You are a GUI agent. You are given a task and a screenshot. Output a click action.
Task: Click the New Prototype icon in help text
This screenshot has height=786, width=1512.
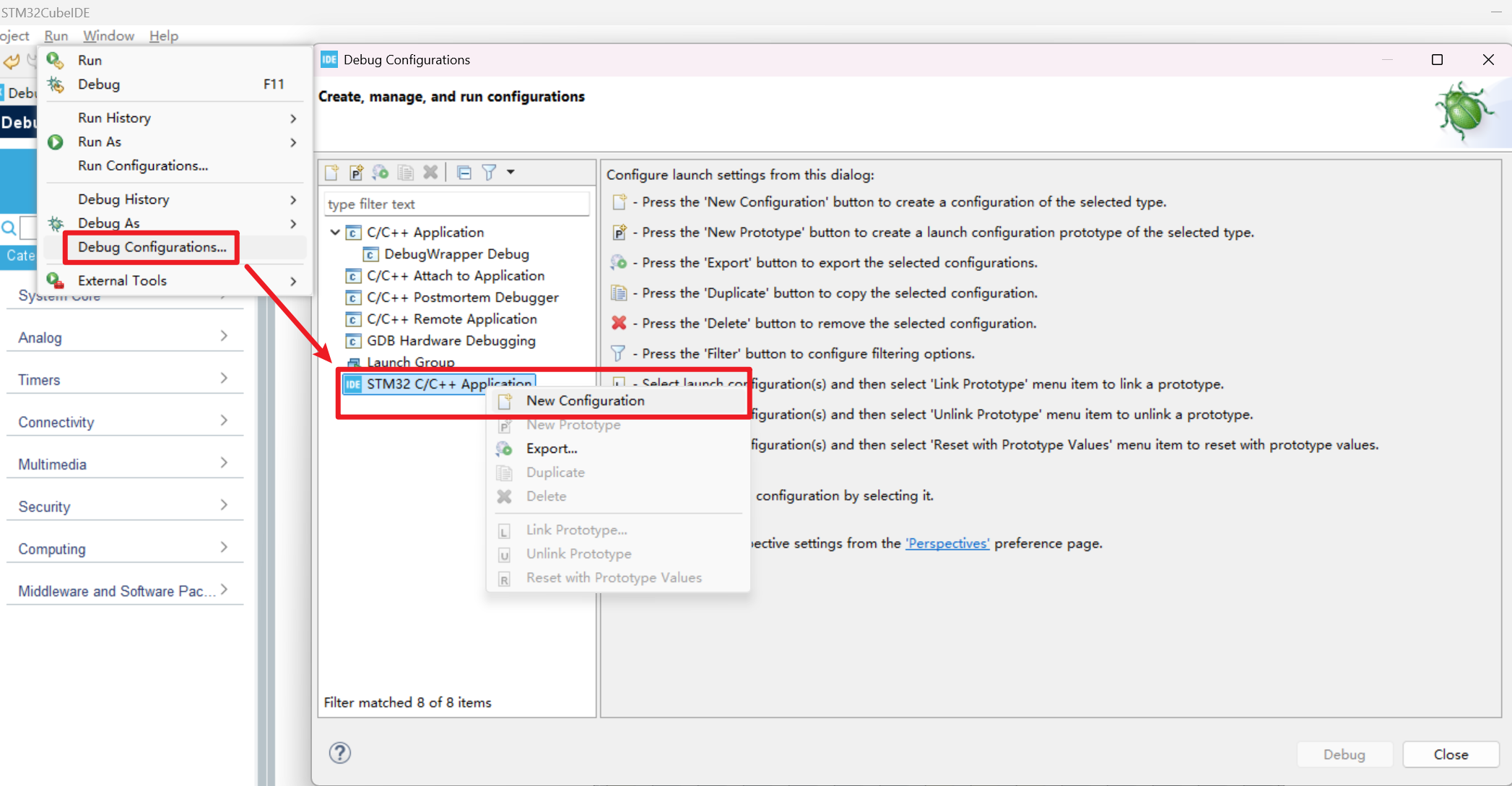[619, 233]
